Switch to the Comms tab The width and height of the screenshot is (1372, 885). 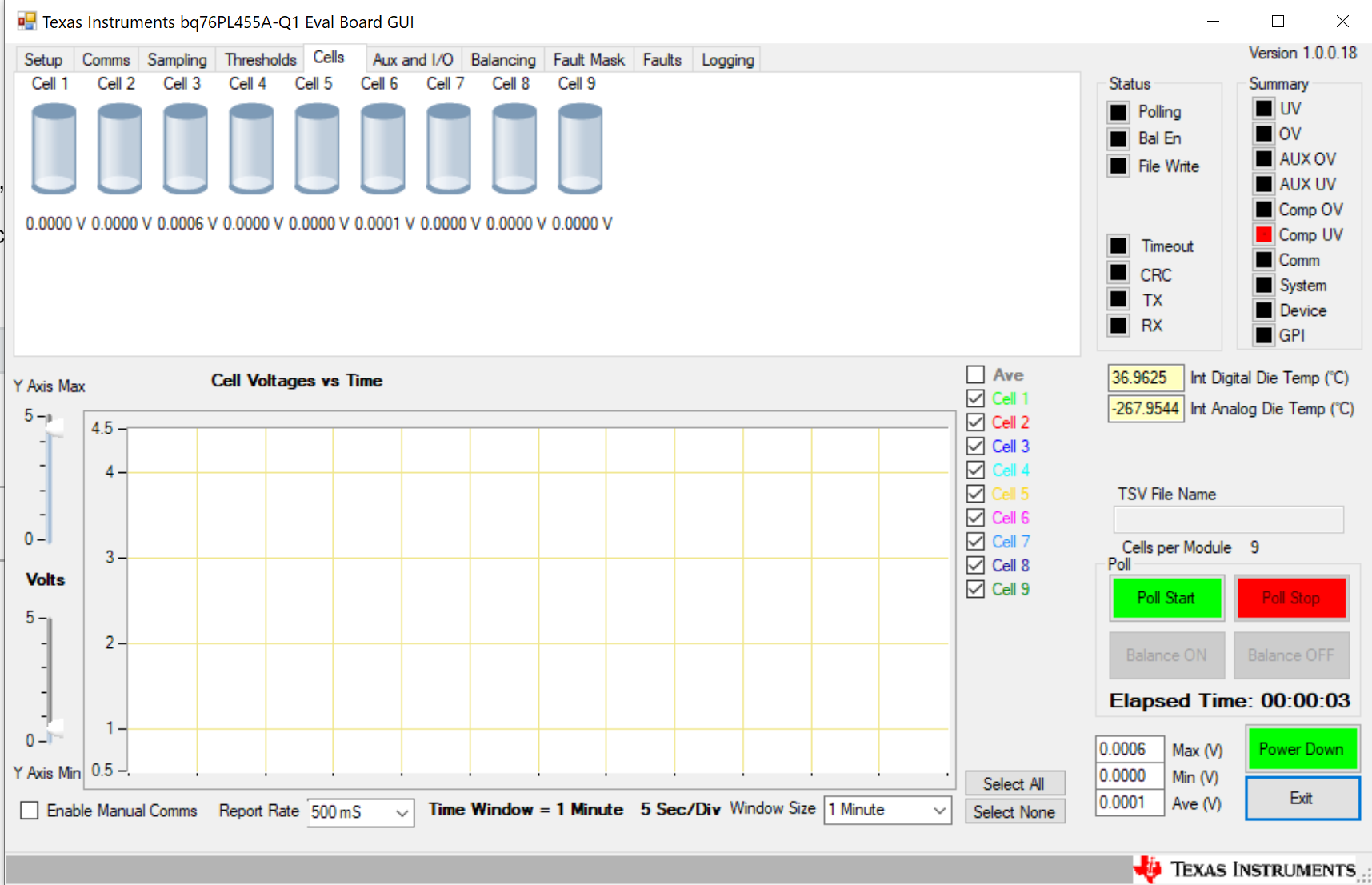pyautogui.click(x=106, y=60)
